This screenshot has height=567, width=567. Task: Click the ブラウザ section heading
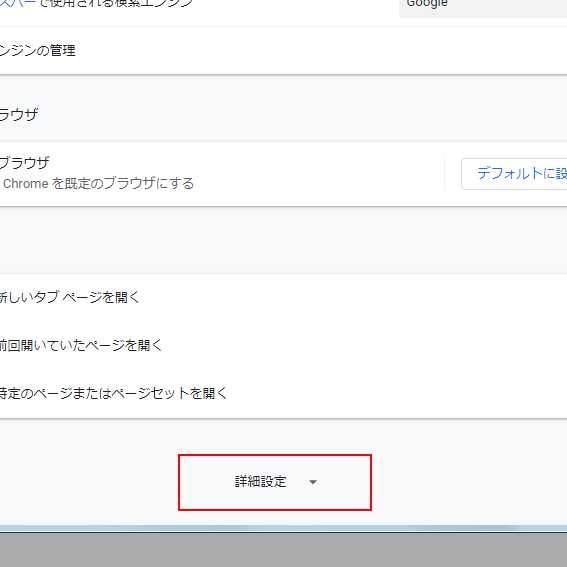[19, 114]
